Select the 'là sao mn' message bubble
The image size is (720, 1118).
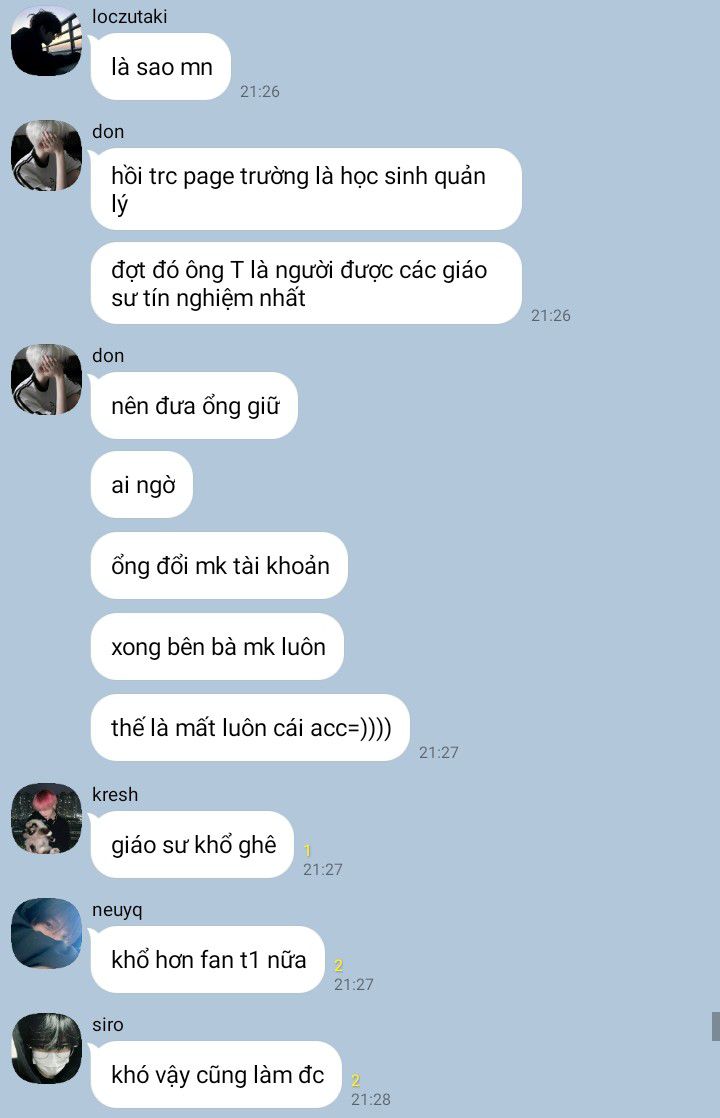pos(160,67)
